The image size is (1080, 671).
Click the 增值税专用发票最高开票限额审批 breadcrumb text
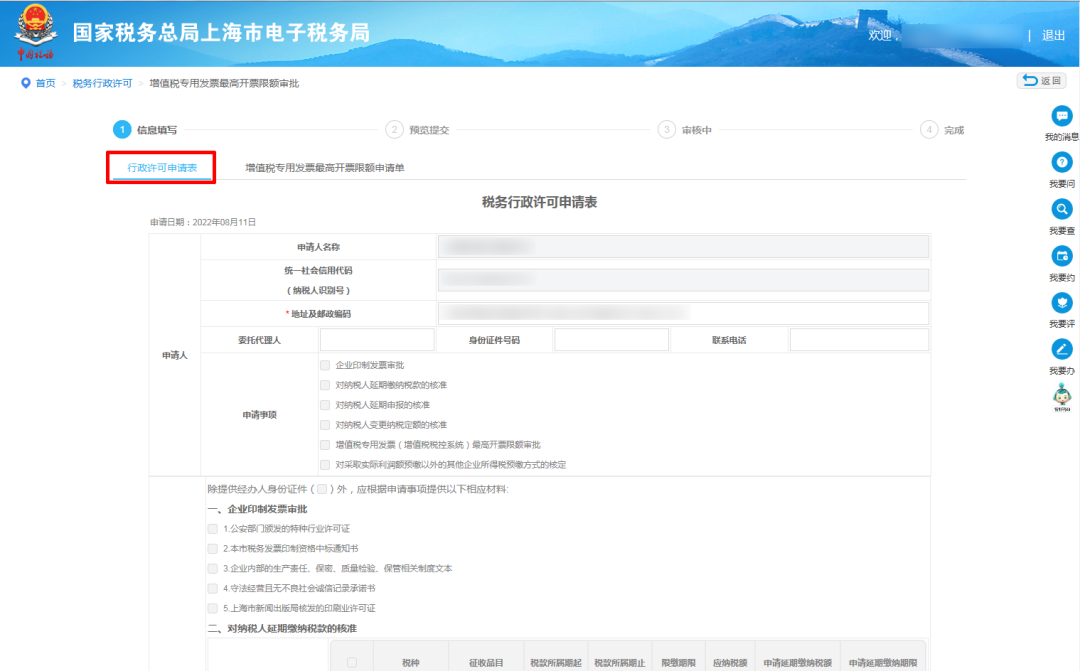pos(224,83)
